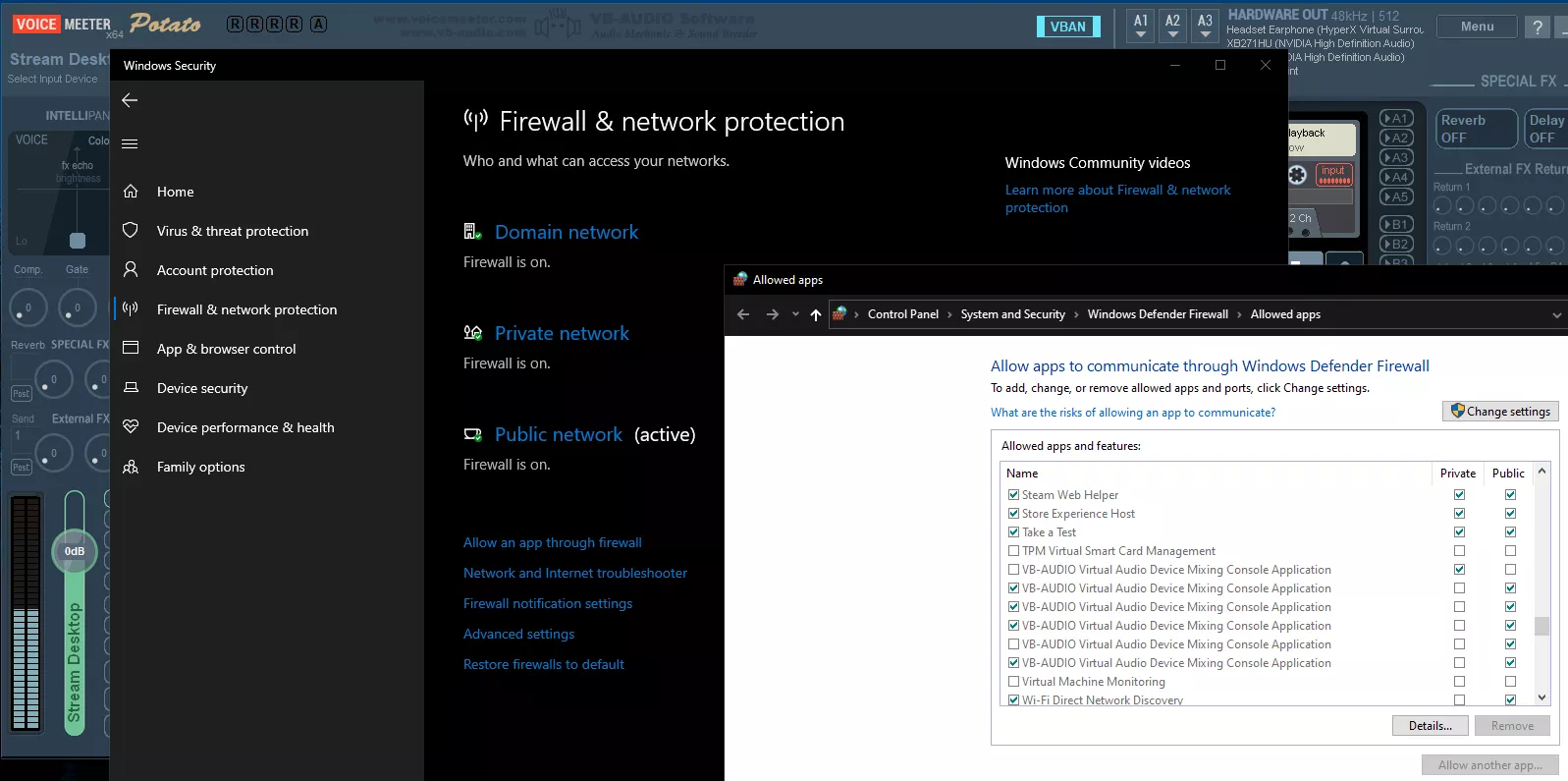Route playback to A3 bus in Voicemeeter
Screen dimensions: 1568x781
pyautogui.click(x=1396, y=157)
